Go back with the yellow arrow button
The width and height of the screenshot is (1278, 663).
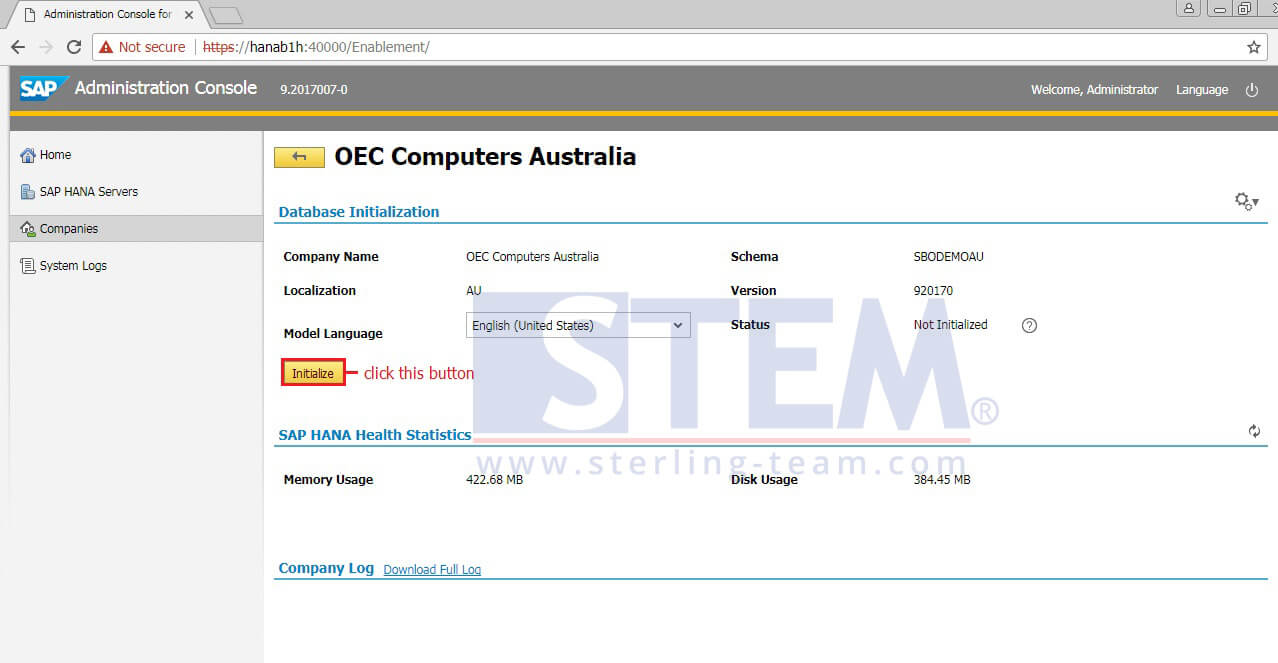click(299, 157)
